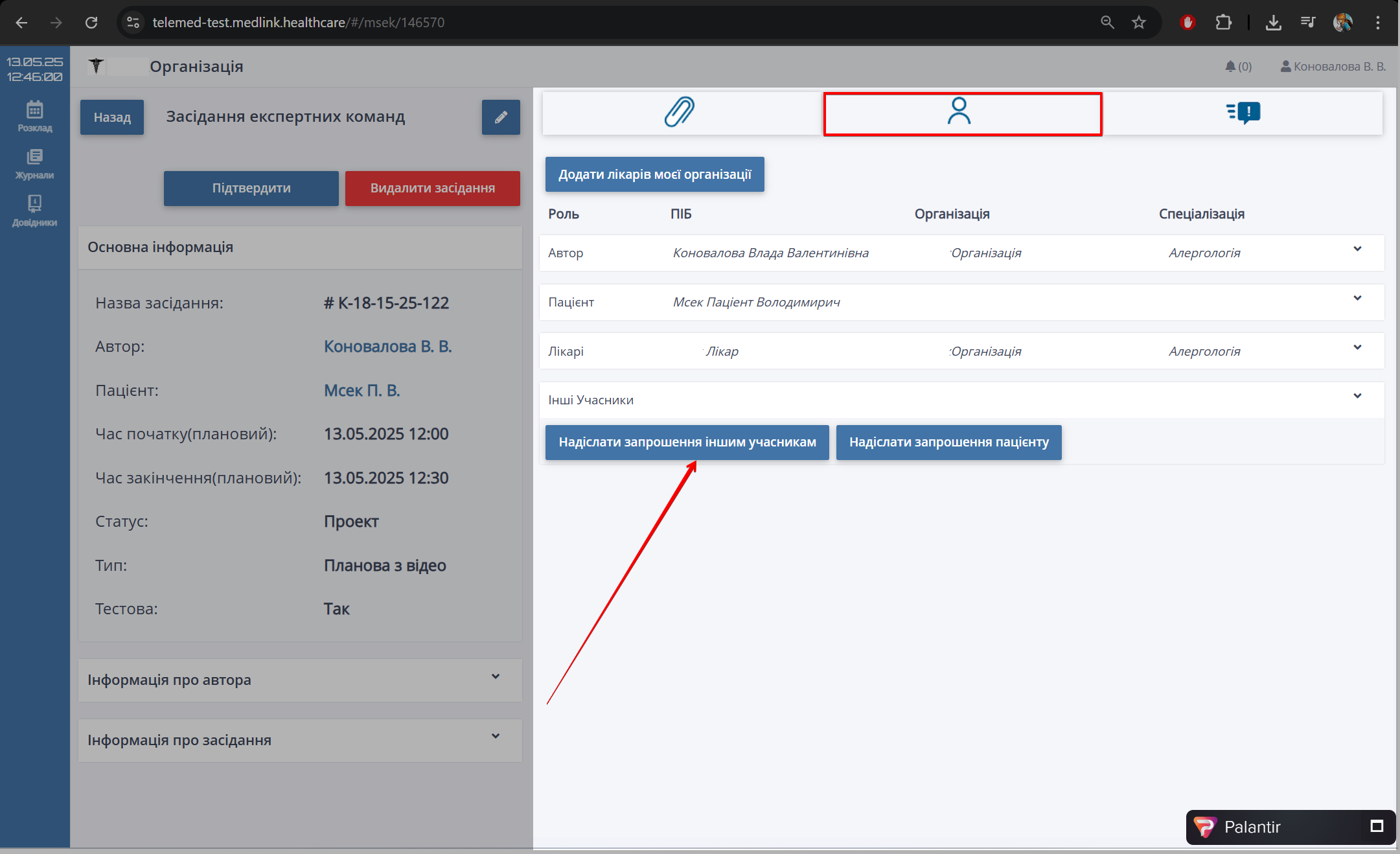Expand the Автор participant row

[1357, 249]
